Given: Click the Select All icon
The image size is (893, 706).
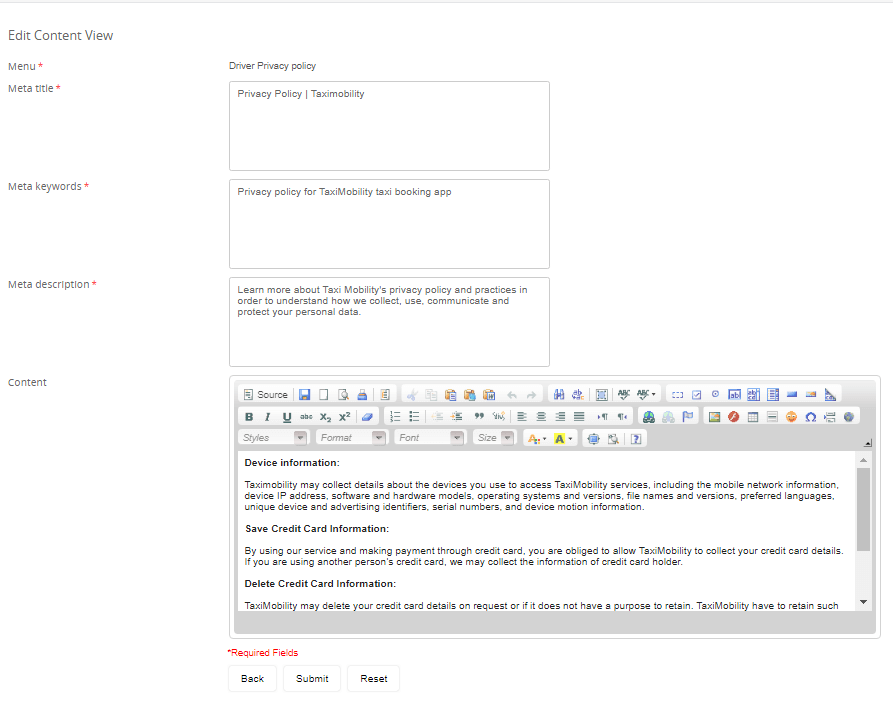Looking at the screenshot, I should coord(601,395).
